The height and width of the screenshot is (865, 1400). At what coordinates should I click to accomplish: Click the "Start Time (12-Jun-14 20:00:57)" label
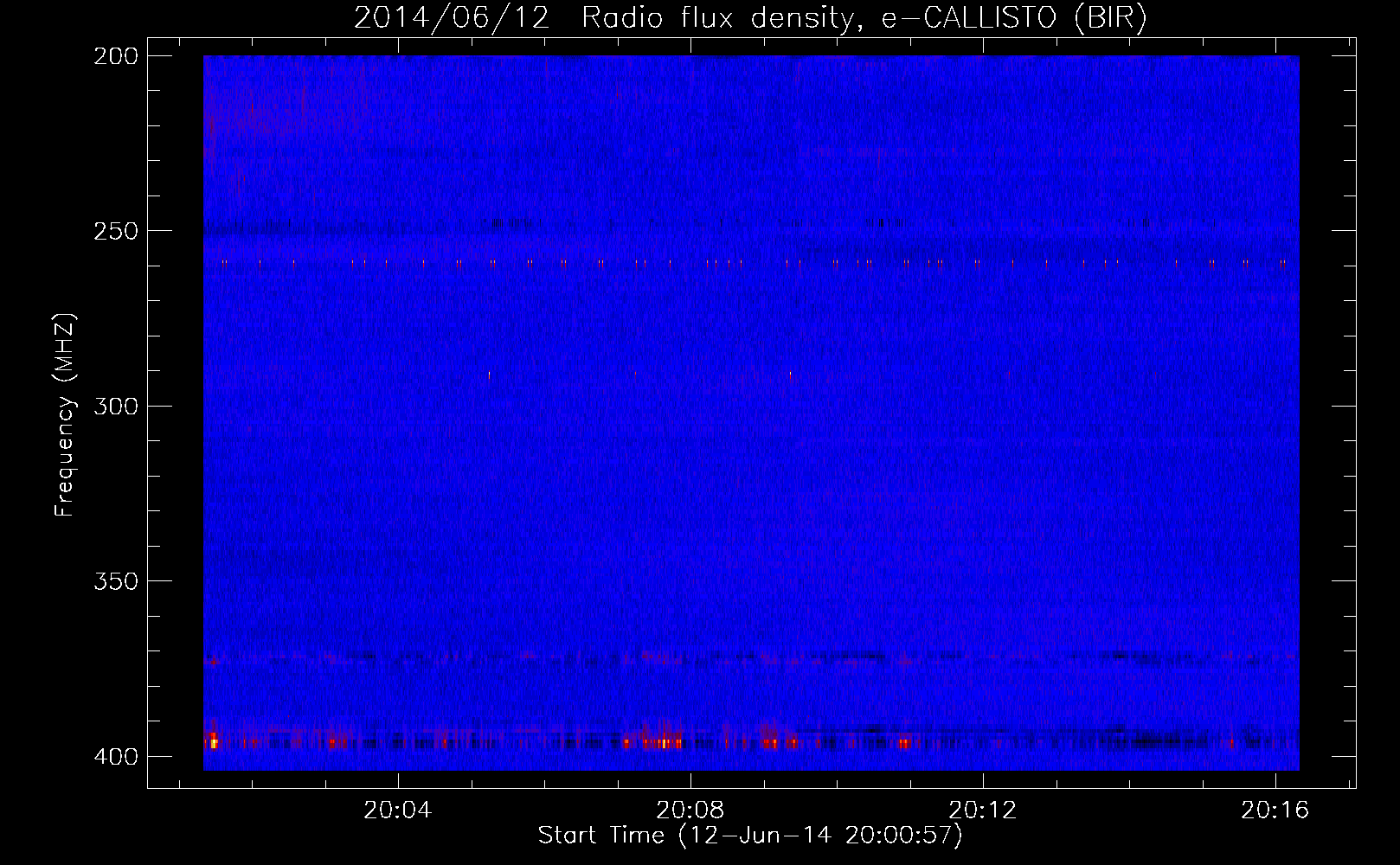(x=750, y=835)
